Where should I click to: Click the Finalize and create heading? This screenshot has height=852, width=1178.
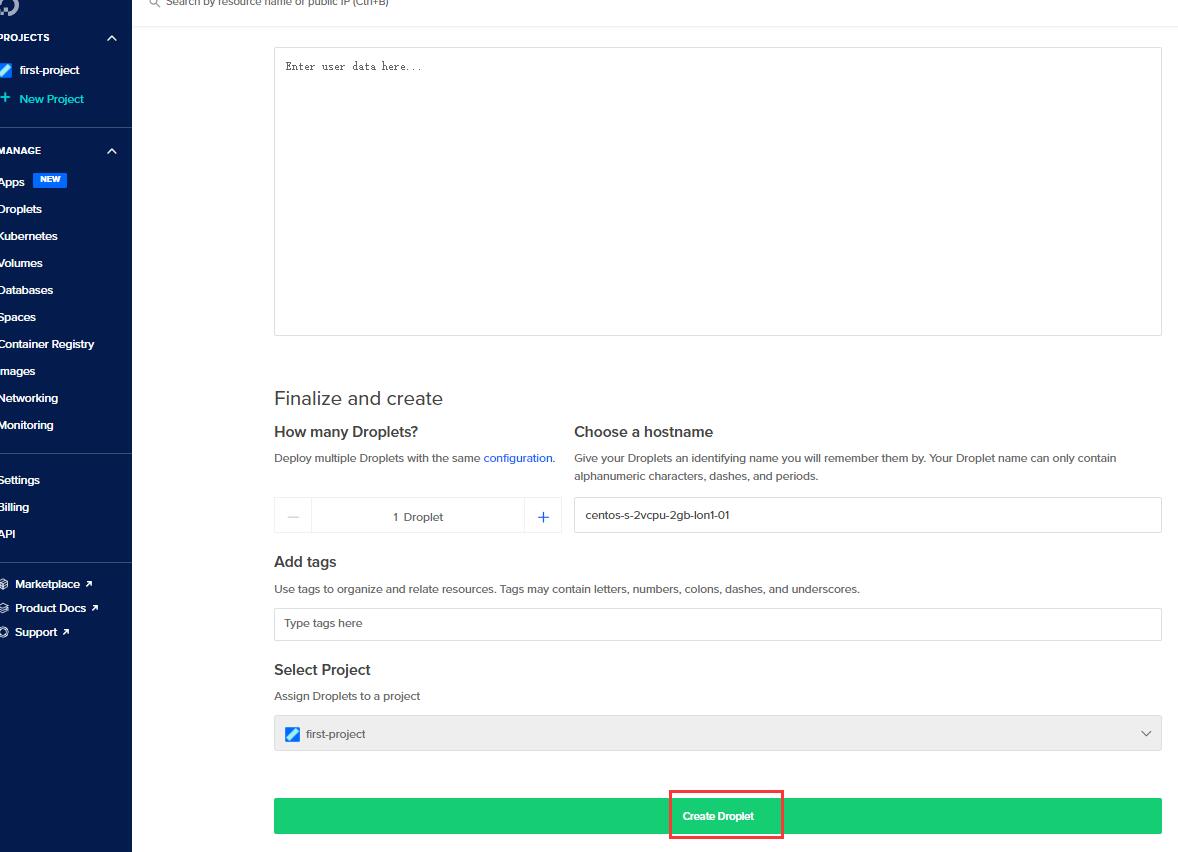(x=358, y=398)
